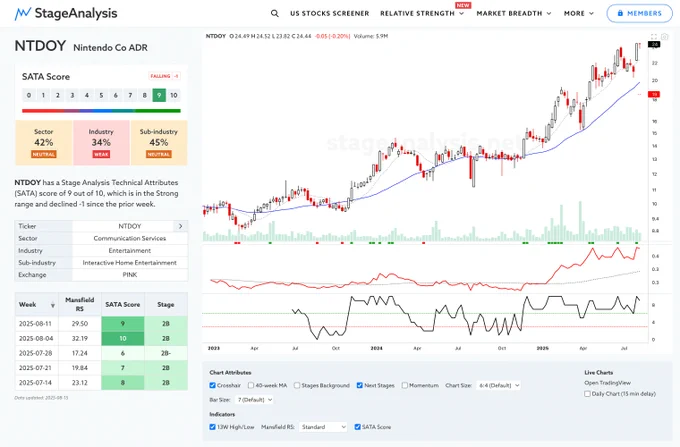Screen dimensions: 680x447
Task: Click the Members button
Action: [x=639, y=13]
